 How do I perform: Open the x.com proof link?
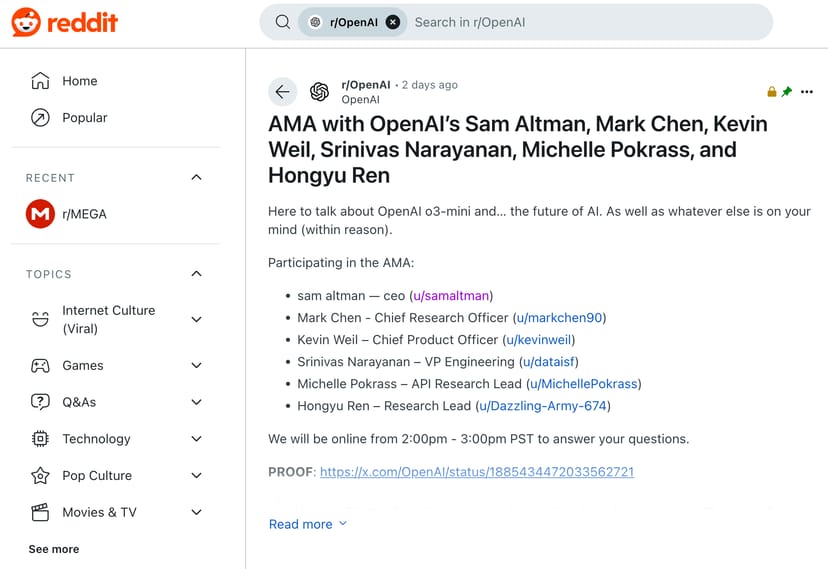pos(476,472)
